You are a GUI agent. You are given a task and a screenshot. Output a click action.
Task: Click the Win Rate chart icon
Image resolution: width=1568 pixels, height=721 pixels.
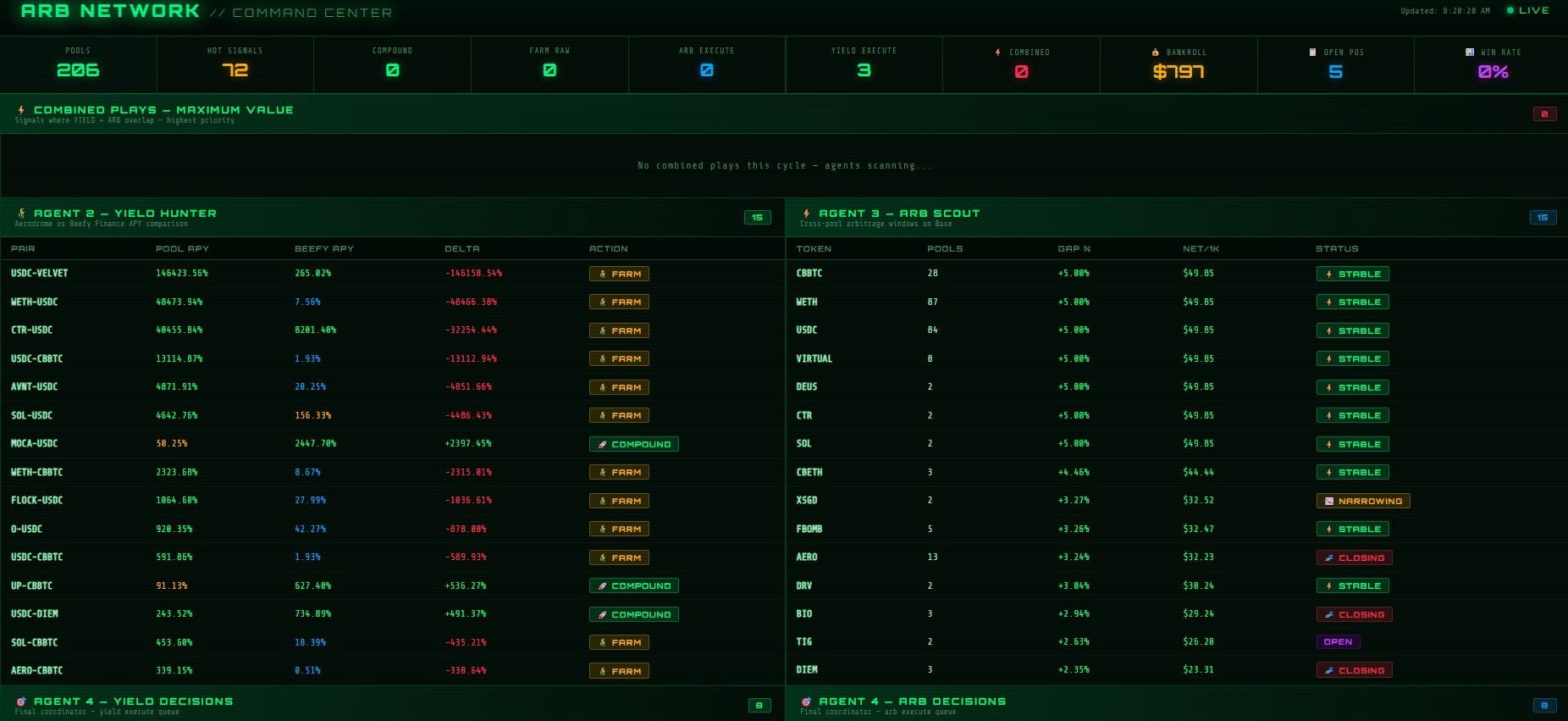pos(1470,53)
